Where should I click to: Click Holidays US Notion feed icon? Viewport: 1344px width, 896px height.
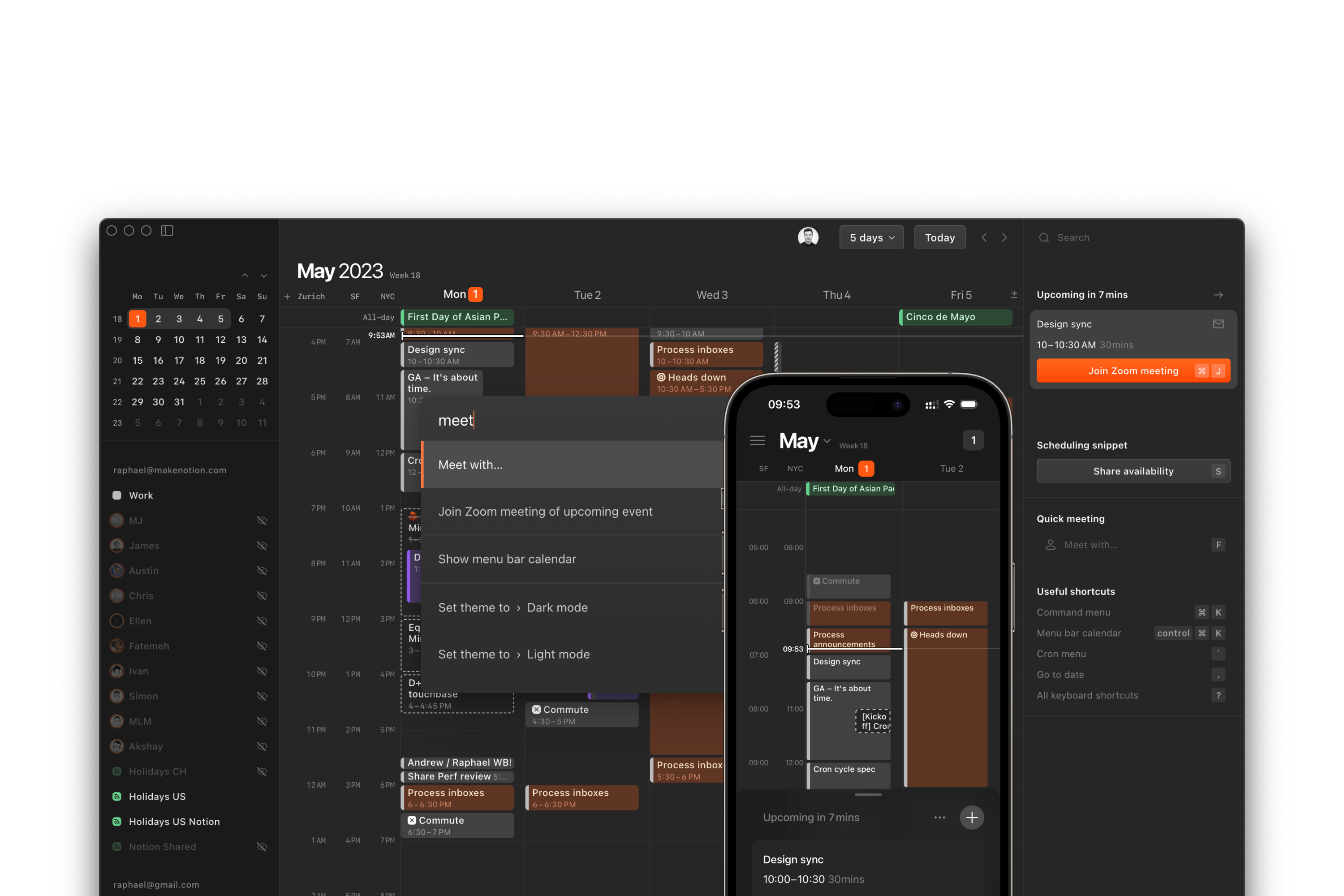(x=116, y=821)
